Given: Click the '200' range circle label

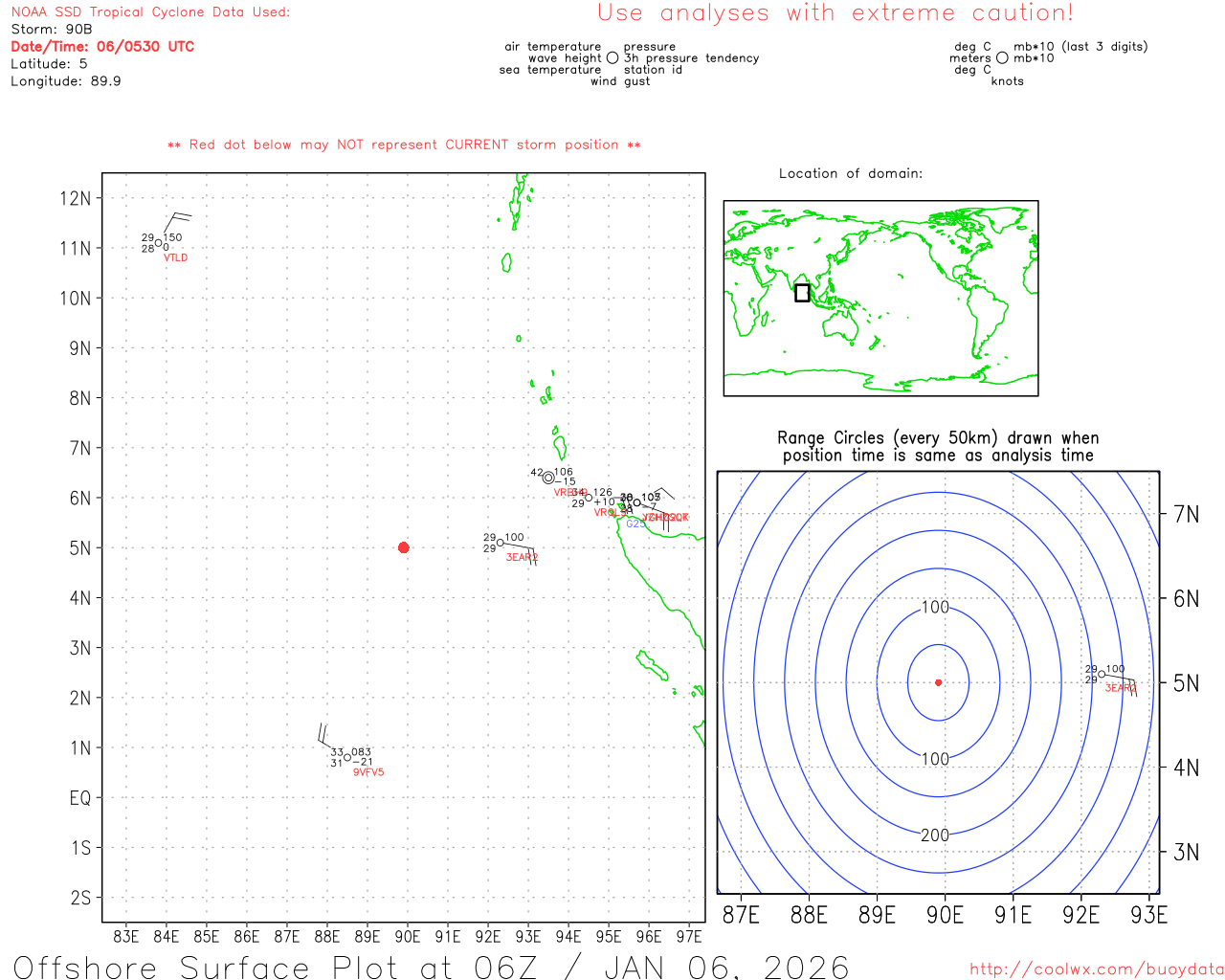Looking at the screenshot, I should tap(935, 835).
